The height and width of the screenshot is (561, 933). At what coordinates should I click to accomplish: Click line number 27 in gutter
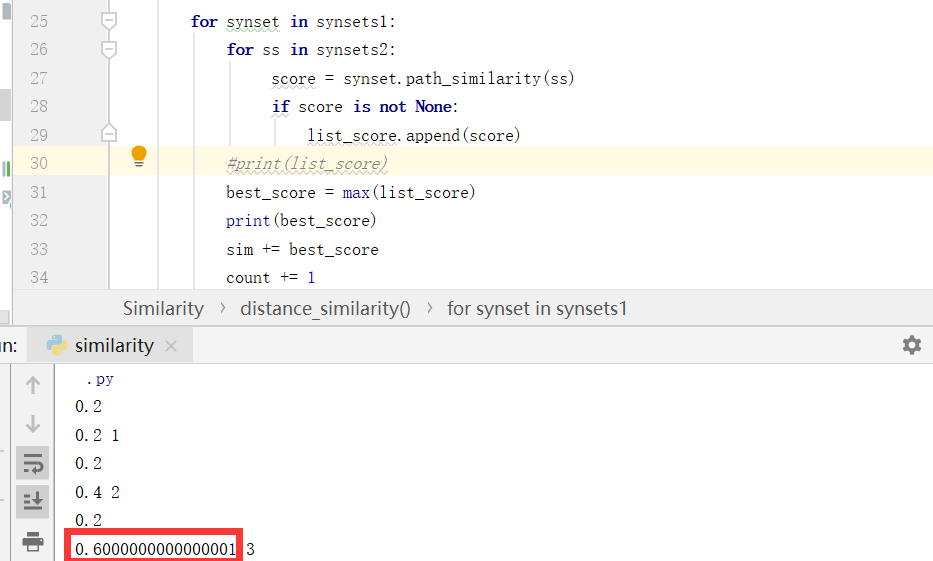pos(39,78)
